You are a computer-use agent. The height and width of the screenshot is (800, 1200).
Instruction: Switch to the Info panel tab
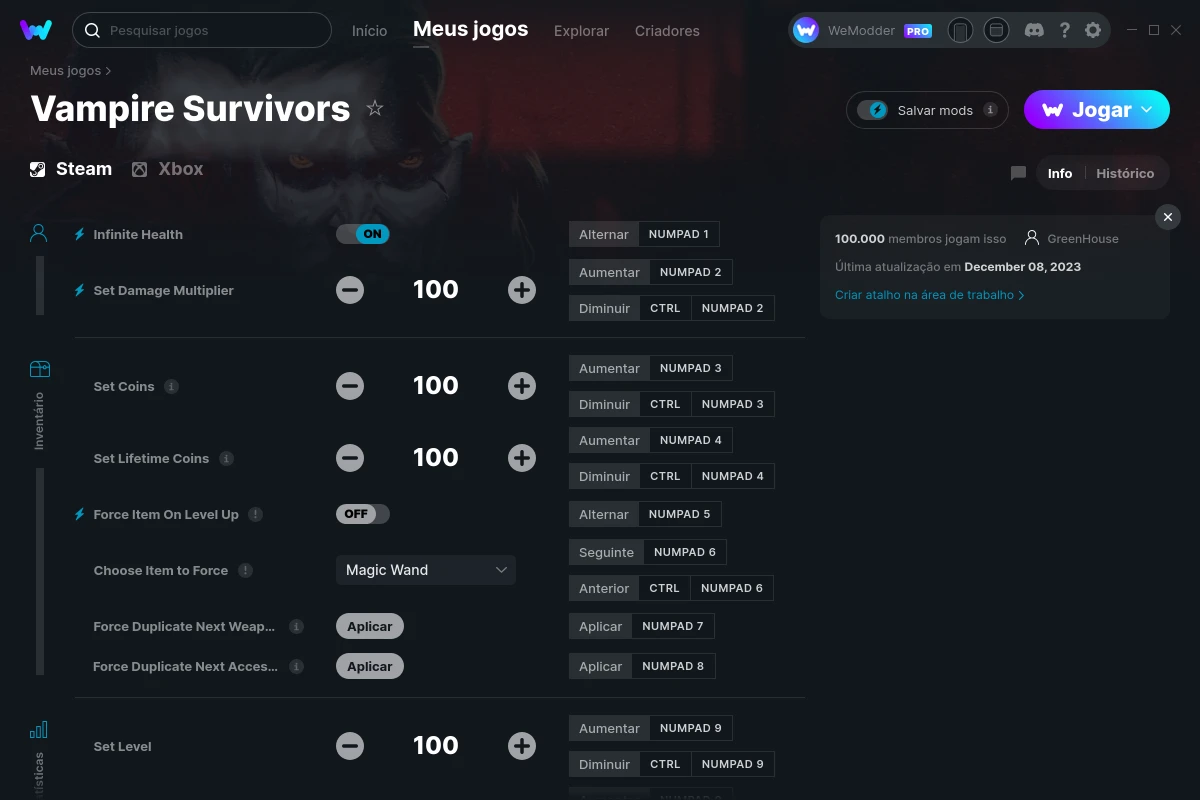pos(1060,173)
